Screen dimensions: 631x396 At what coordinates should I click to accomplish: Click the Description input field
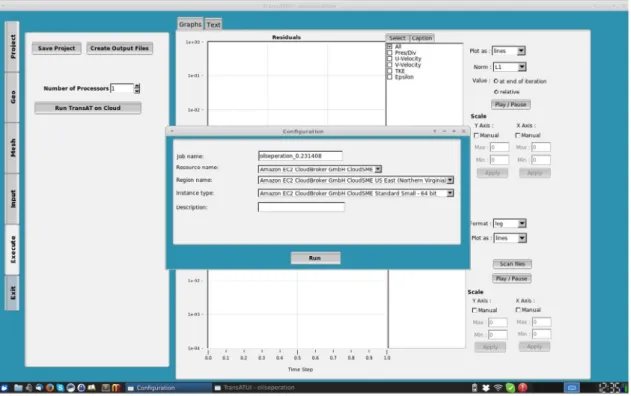(x=301, y=207)
